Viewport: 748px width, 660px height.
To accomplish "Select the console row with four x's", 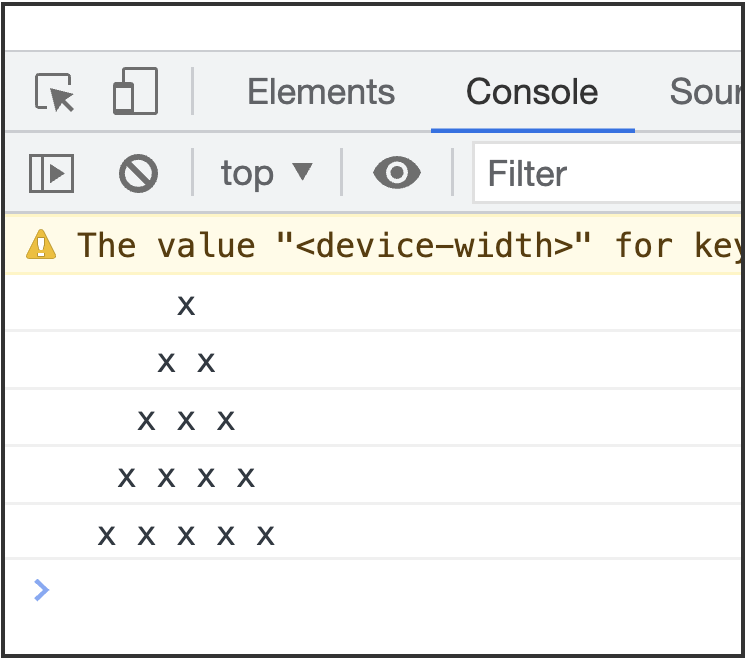I will pyautogui.click(x=186, y=478).
